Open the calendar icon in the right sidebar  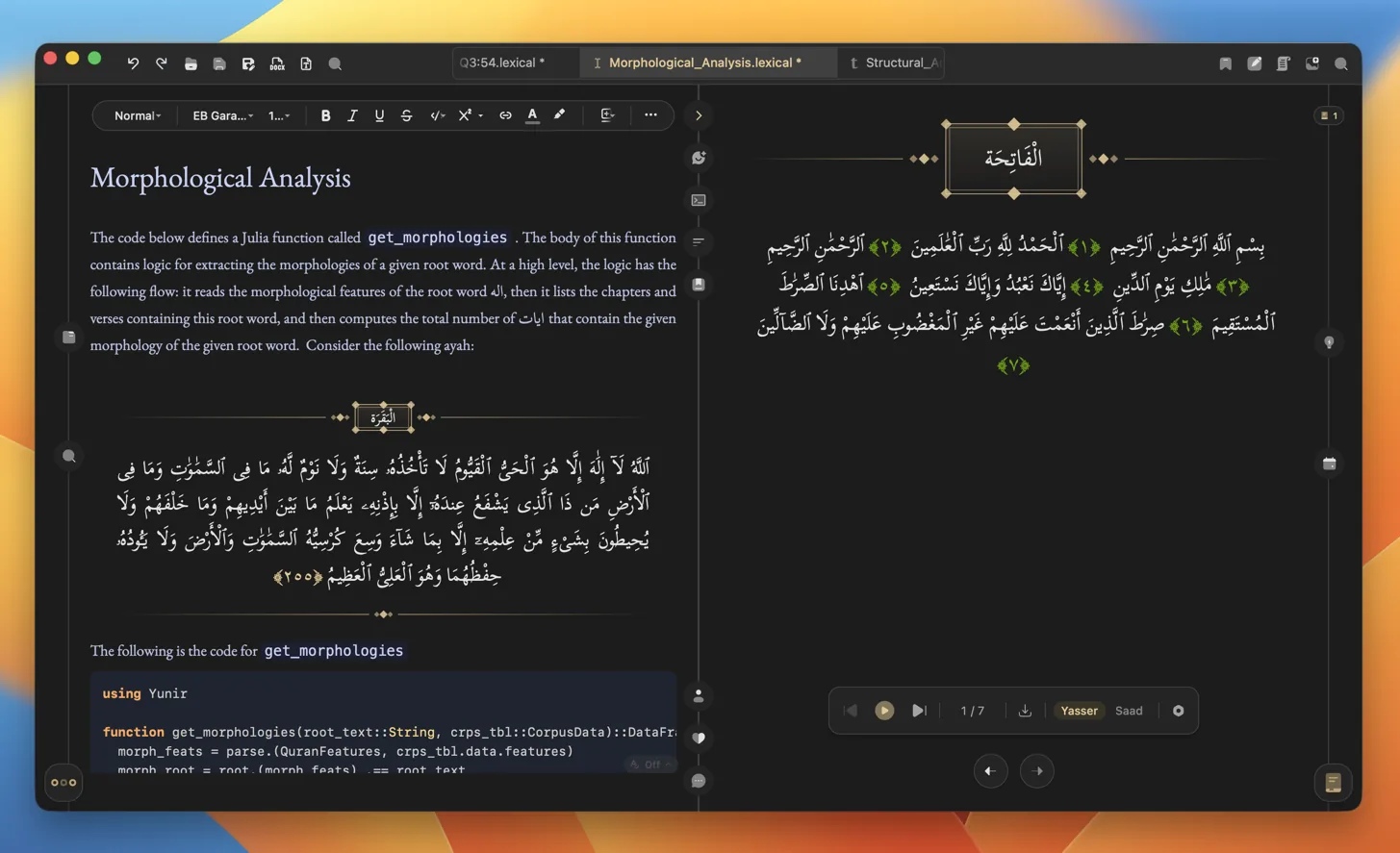(x=1329, y=464)
